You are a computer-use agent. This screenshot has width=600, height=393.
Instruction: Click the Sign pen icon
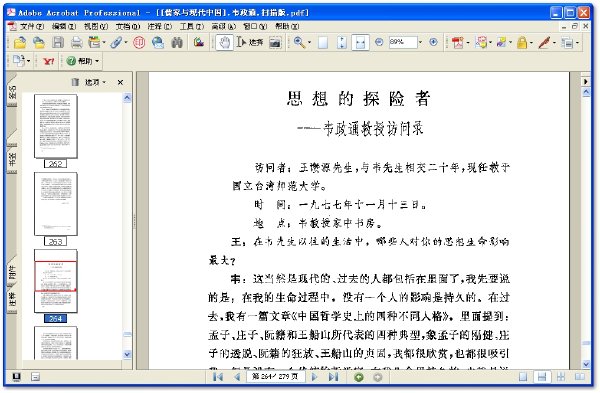click(x=544, y=42)
